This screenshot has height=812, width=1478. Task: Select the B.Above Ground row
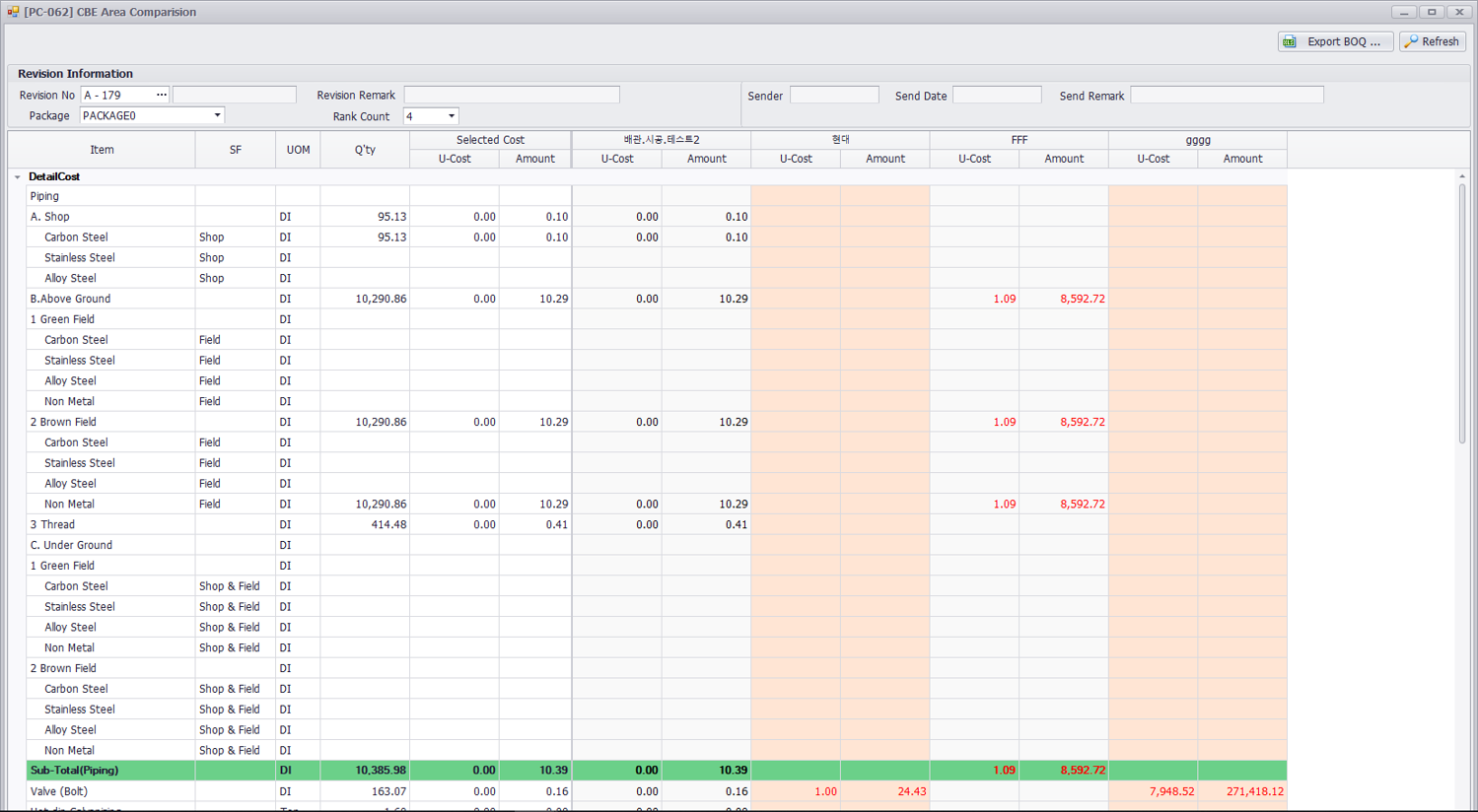[x=70, y=299]
